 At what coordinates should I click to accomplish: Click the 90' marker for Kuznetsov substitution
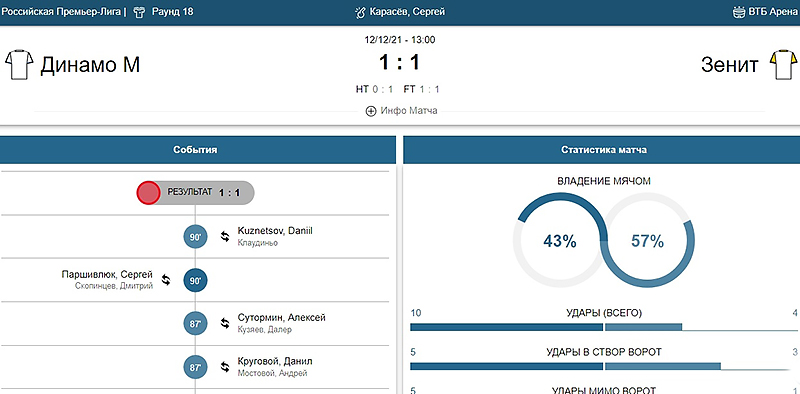[195, 237]
